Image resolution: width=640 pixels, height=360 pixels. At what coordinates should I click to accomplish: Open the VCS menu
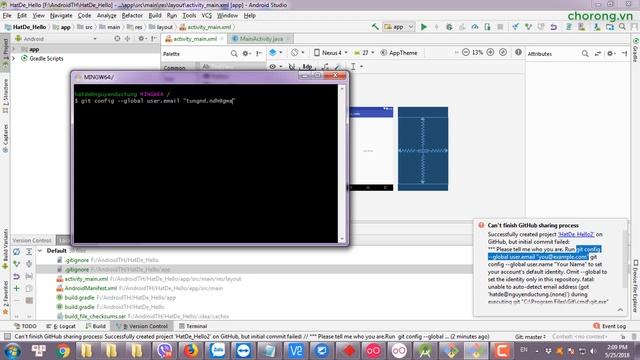[x=207, y=16]
